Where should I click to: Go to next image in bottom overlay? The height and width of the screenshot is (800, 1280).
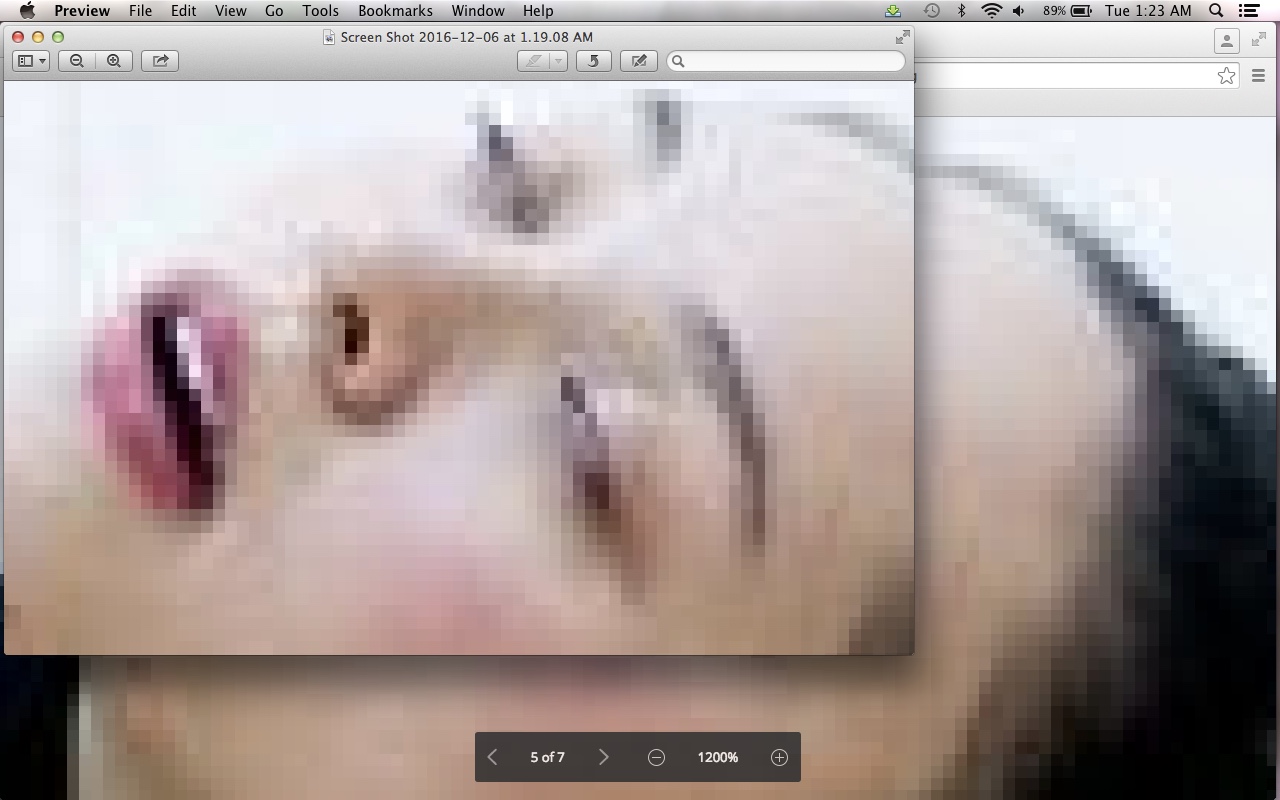tap(603, 757)
